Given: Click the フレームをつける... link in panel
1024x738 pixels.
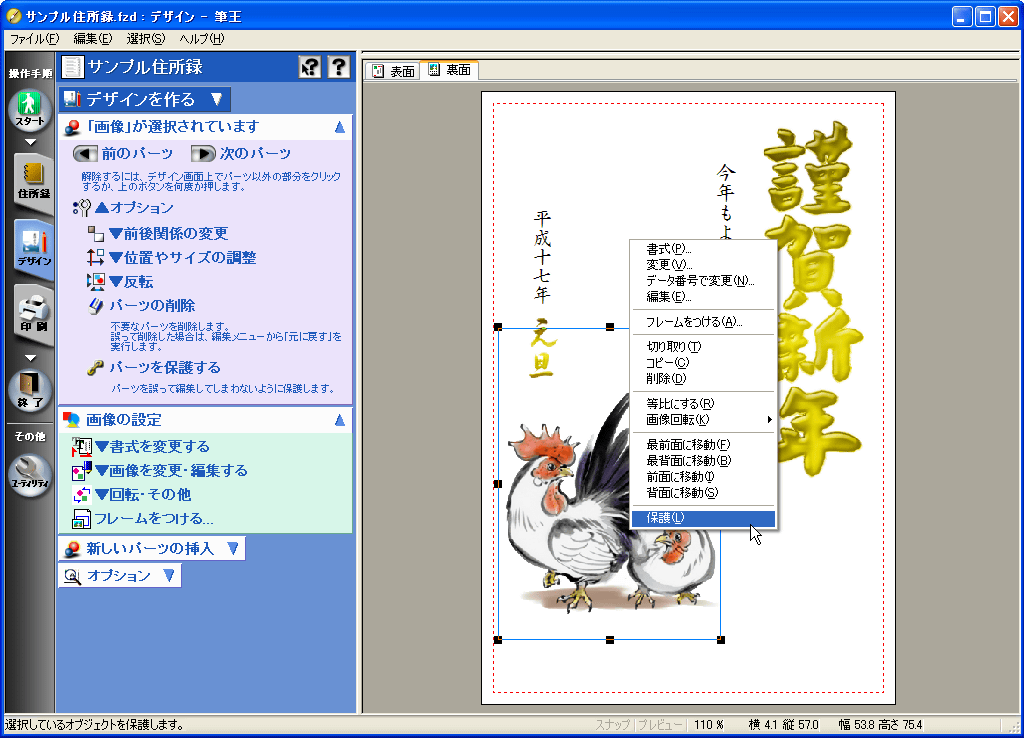Looking at the screenshot, I should (x=154, y=519).
